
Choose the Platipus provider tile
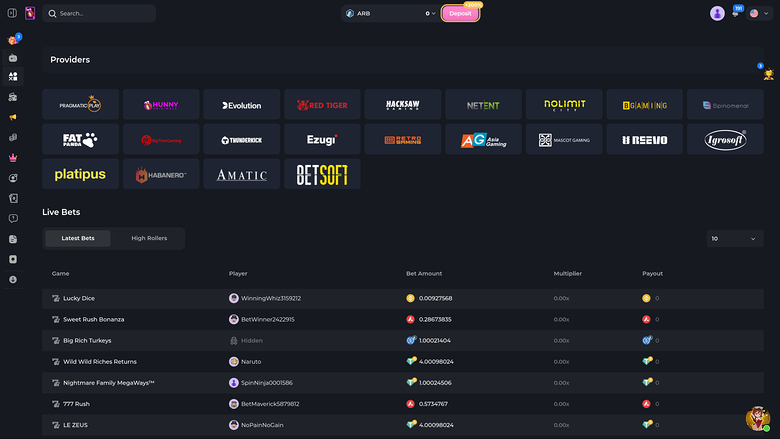[x=80, y=174]
